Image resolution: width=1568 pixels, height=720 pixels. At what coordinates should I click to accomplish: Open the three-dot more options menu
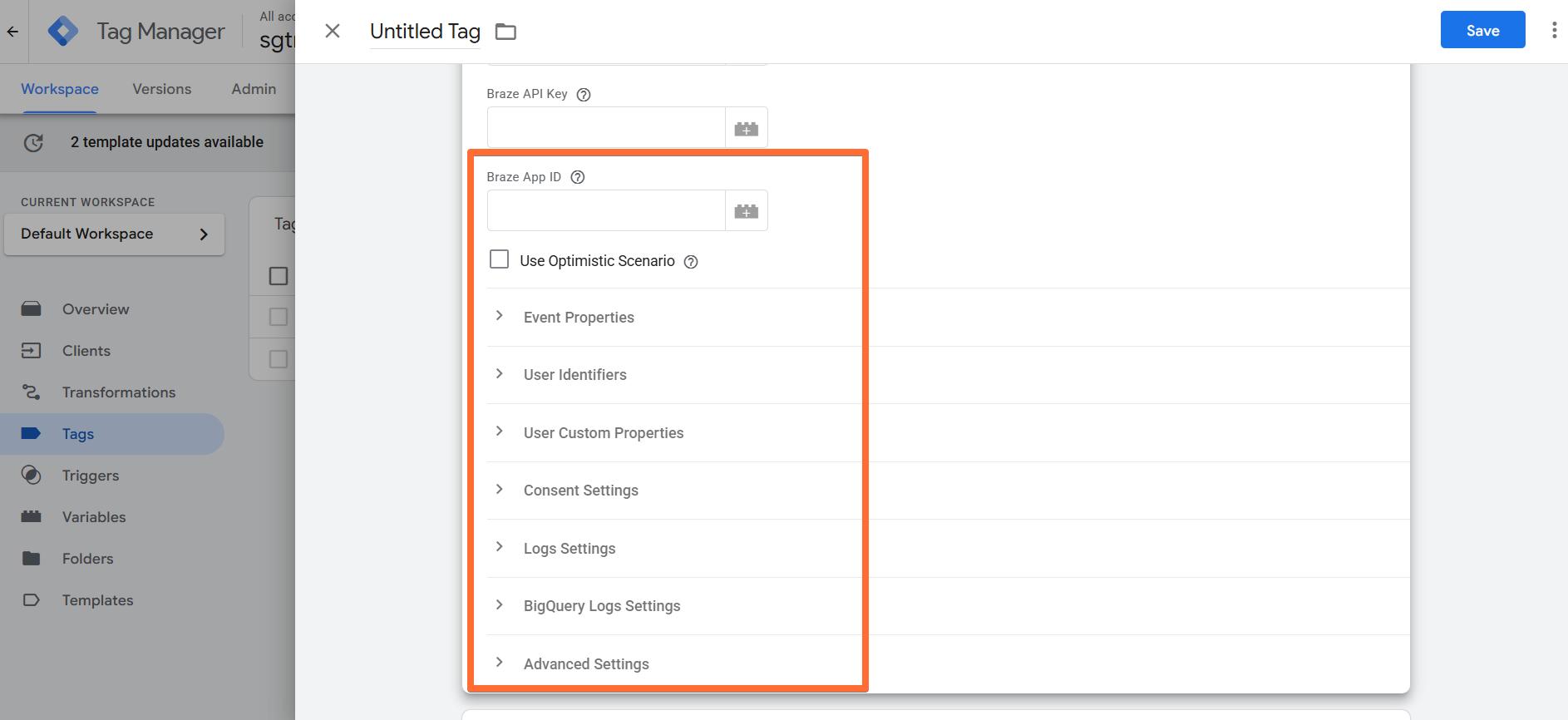[1554, 31]
